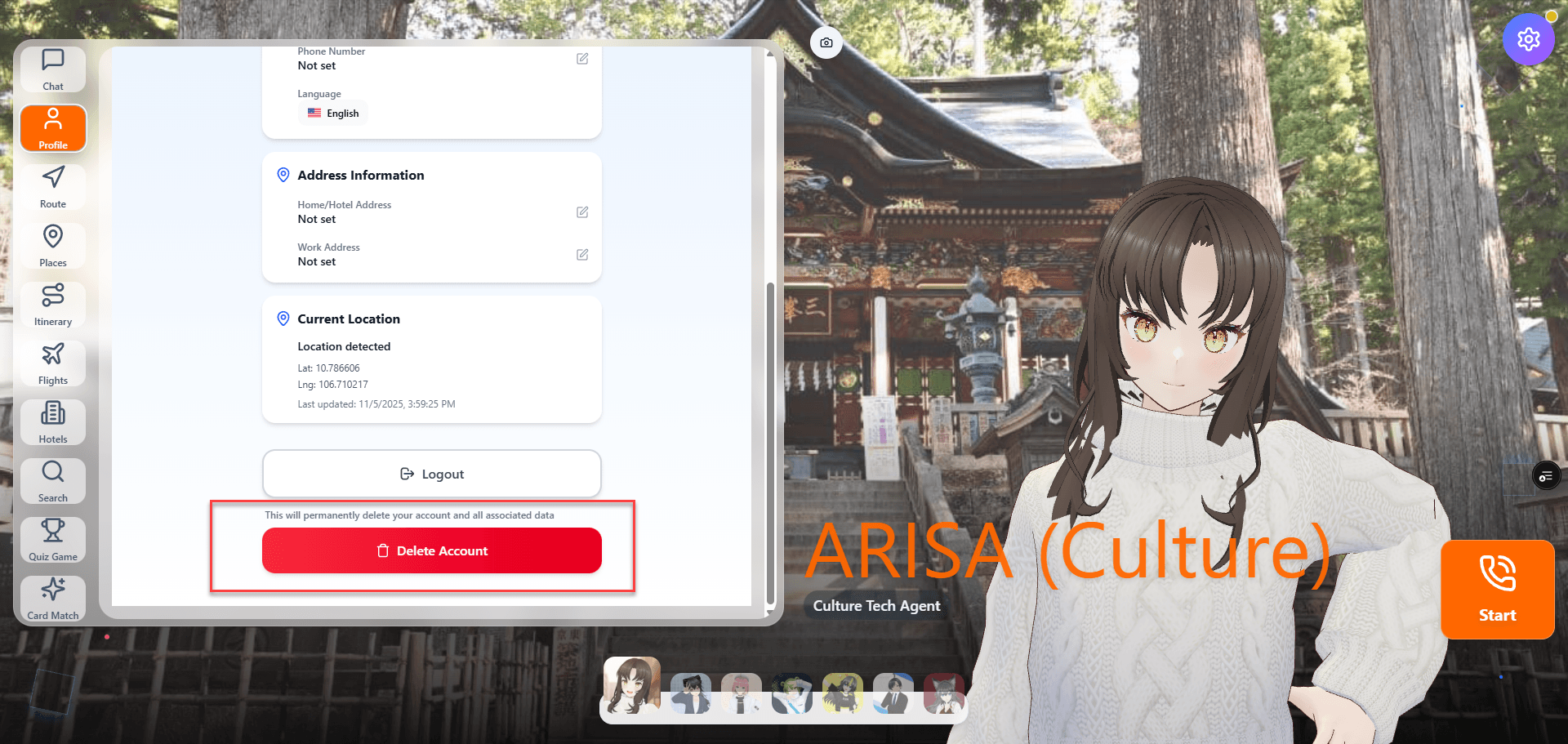This screenshot has width=1568, height=744.
Task: Edit the Work Address entry
Action: point(582,255)
